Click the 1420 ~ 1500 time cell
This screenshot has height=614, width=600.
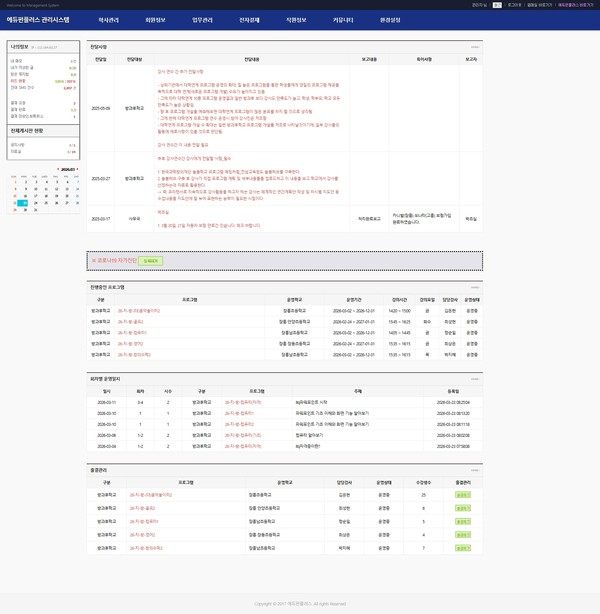pos(399,311)
